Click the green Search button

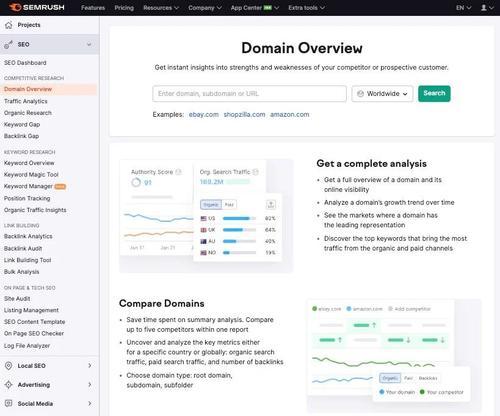(x=434, y=93)
